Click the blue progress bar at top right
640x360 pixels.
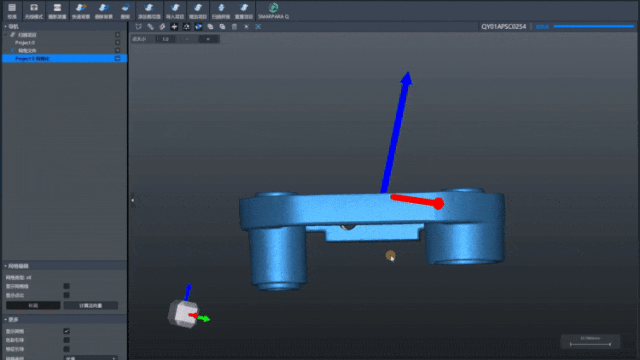point(594,27)
